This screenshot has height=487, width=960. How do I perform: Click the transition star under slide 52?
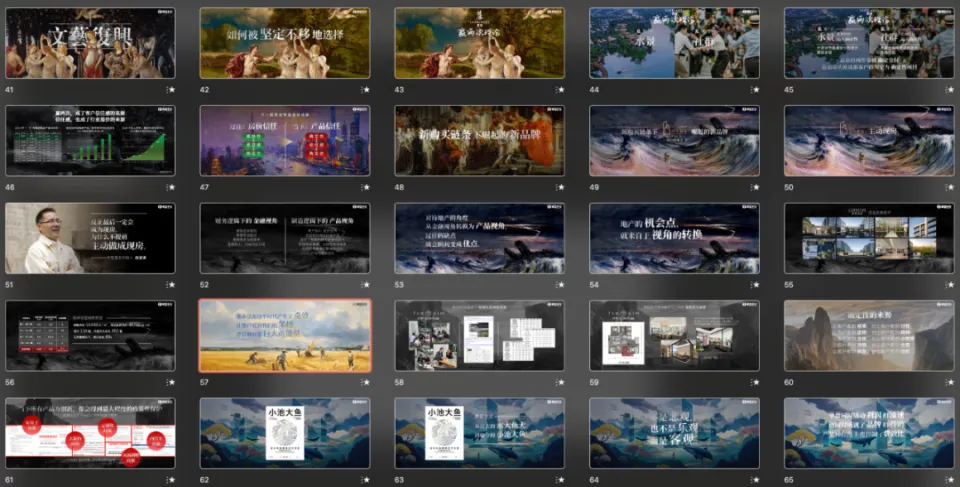pyautogui.click(x=366, y=285)
